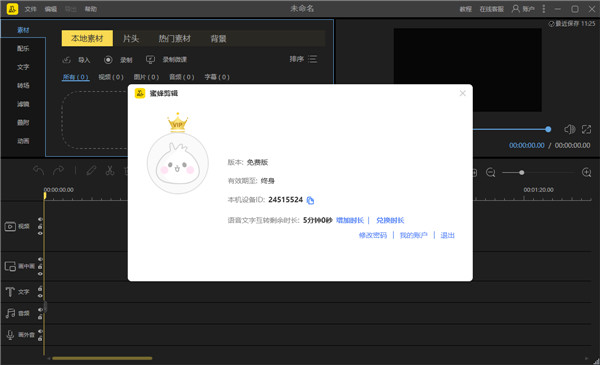The height and width of the screenshot is (365, 600).
Task: Select 配乐 in the left sidebar
Action: pos(23,48)
